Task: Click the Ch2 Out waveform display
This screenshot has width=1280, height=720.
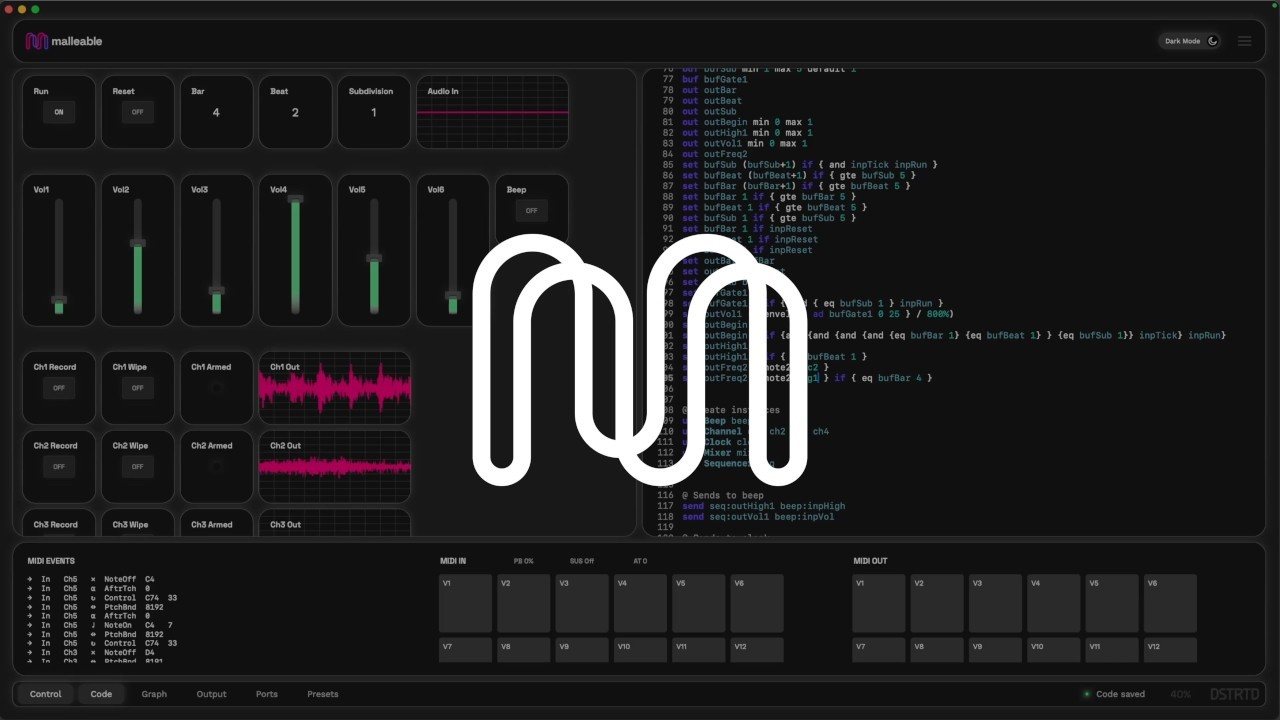Action: [x=335, y=466]
